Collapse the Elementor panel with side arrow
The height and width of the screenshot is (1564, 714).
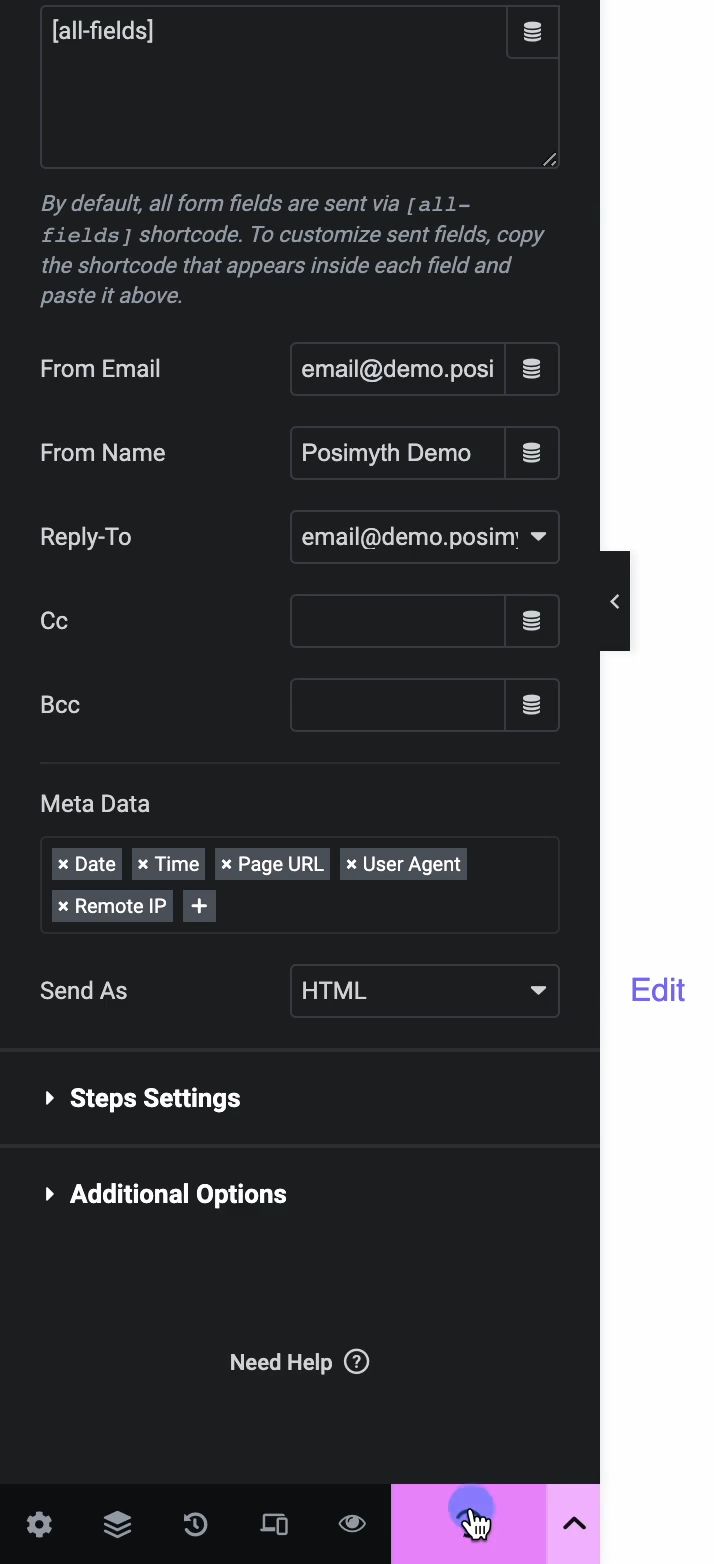614,601
